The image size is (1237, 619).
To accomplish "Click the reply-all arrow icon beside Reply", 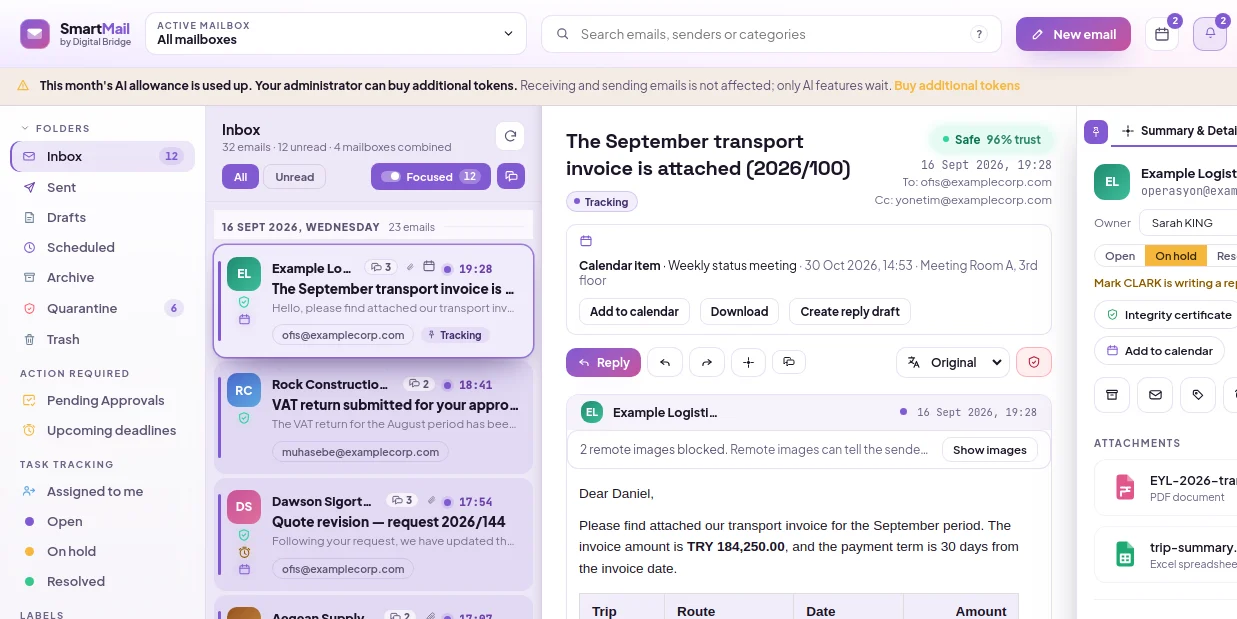I will coord(665,362).
